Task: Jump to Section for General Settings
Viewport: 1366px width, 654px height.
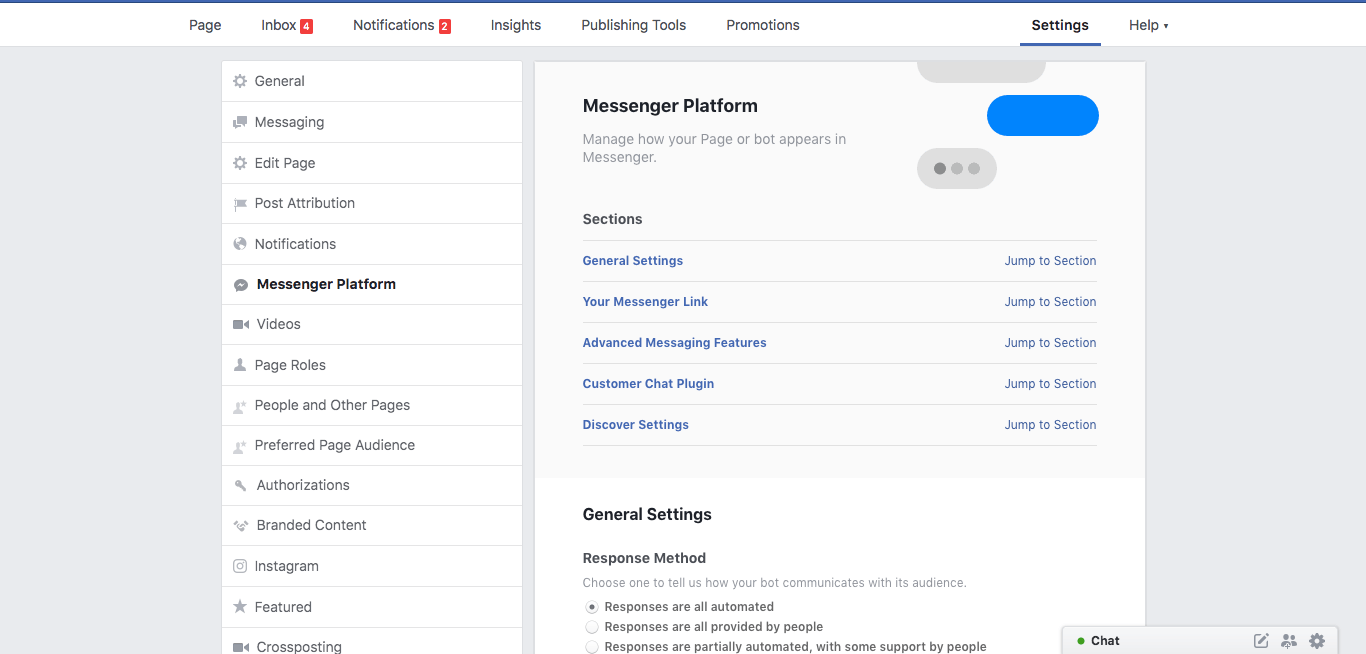Action: [x=1050, y=261]
